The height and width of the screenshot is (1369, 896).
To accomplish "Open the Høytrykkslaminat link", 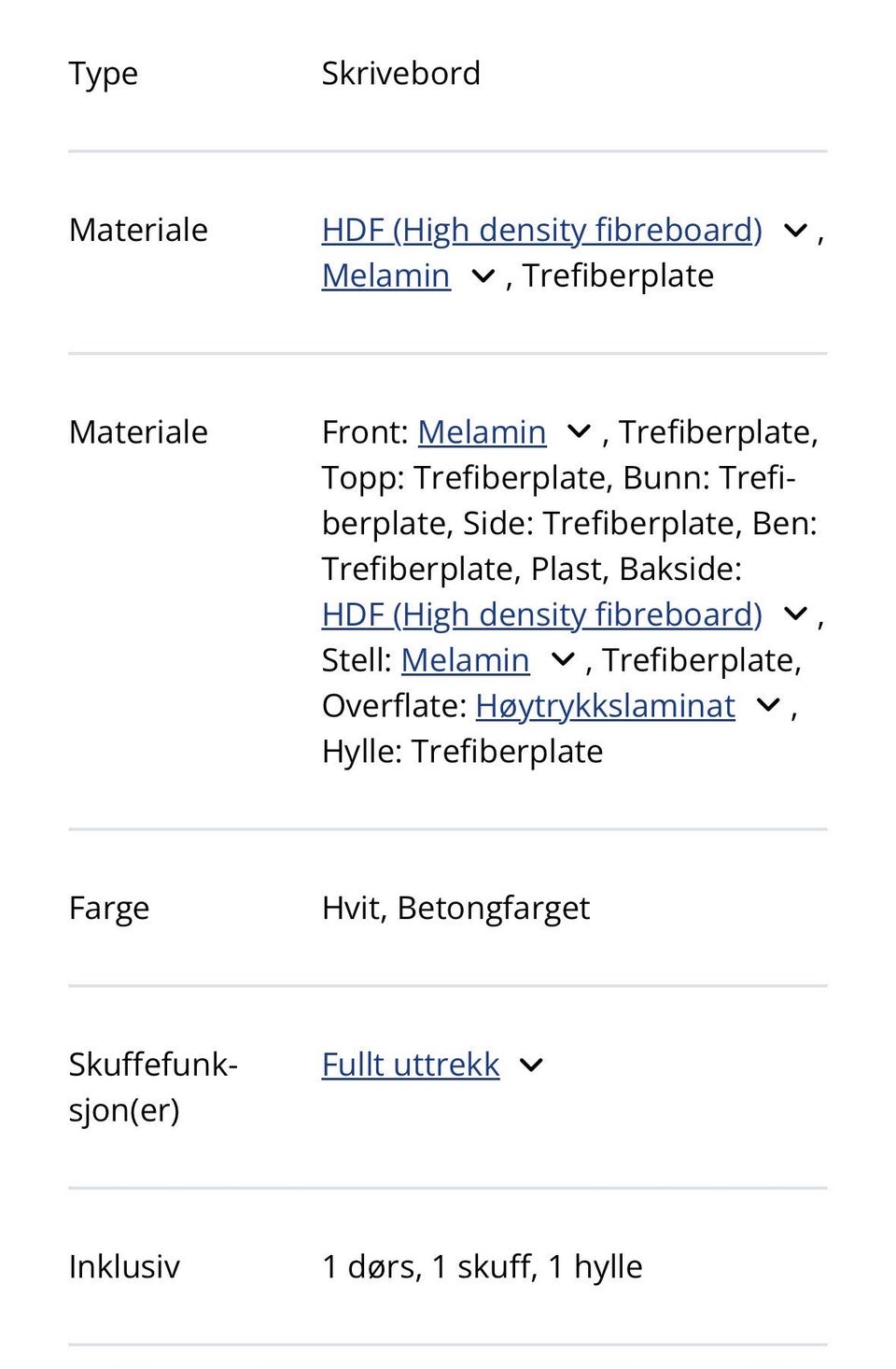I will pyautogui.click(x=605, y=705).
